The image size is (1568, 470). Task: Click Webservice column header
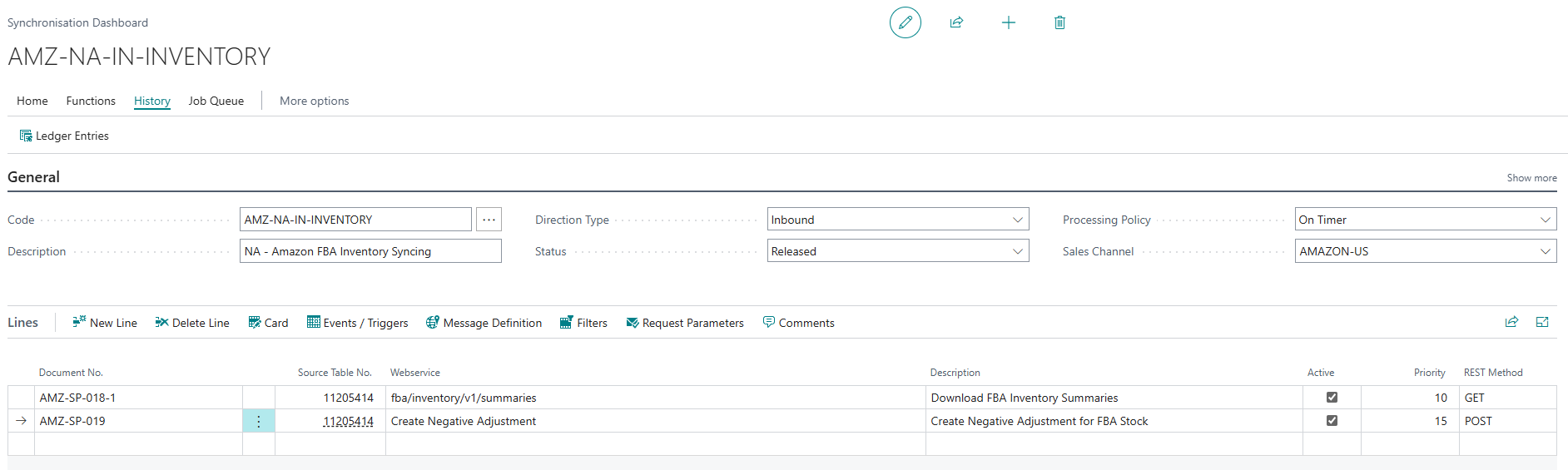415,373
